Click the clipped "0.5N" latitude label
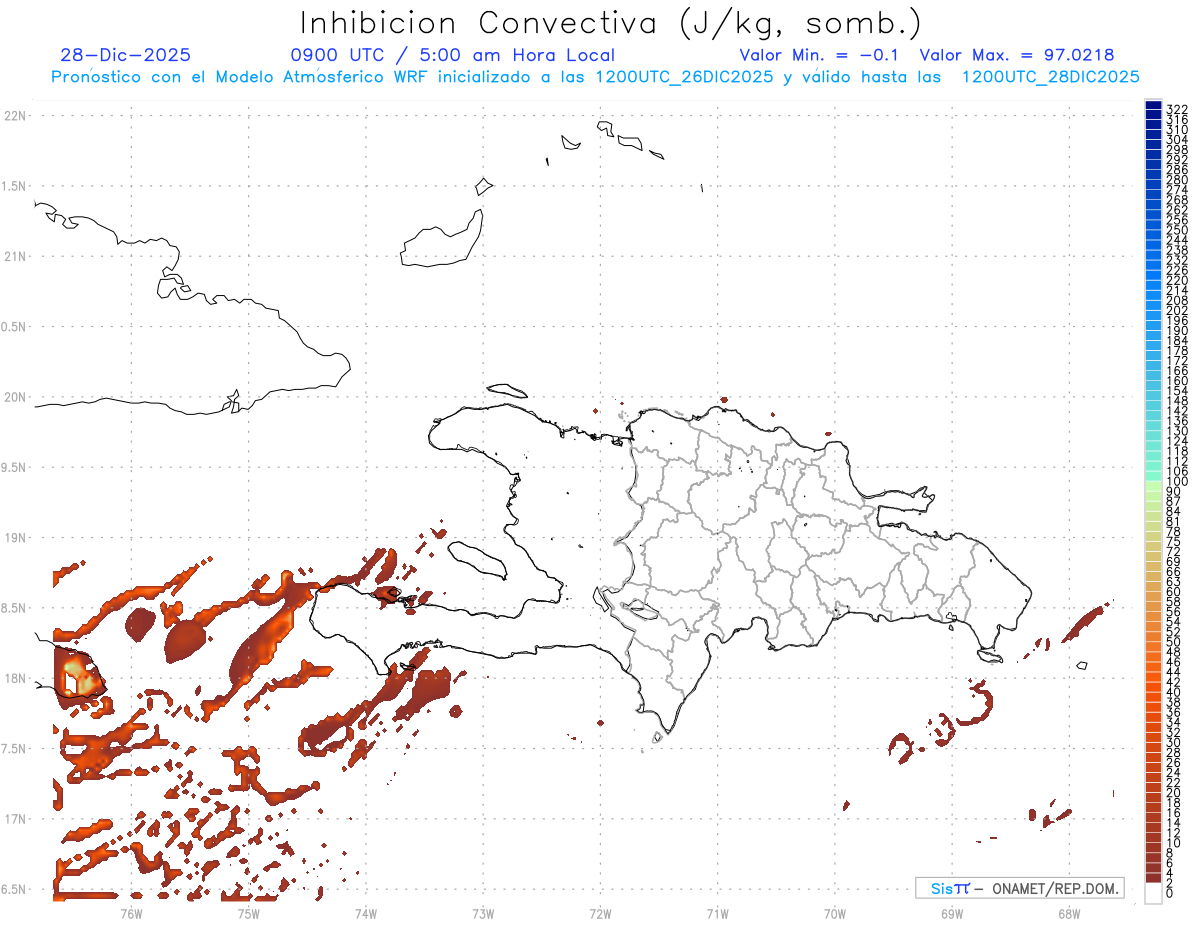 pos(13,327)
